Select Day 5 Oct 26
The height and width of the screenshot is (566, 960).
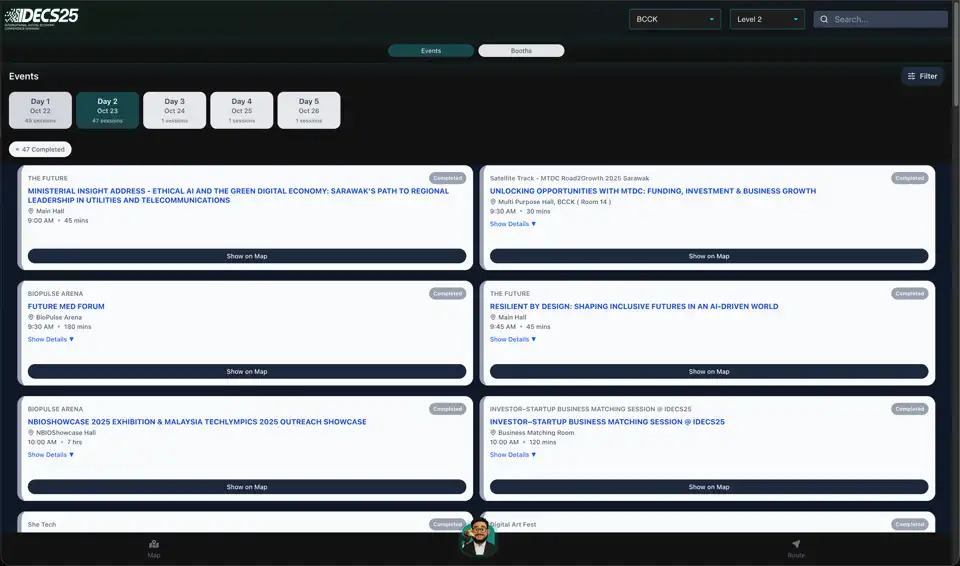pos(309,110)
